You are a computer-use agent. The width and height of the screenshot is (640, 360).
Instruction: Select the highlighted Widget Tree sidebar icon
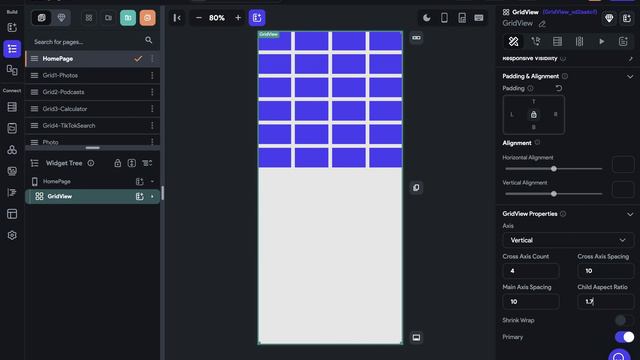pyautogui.click(x=12, y=49)
